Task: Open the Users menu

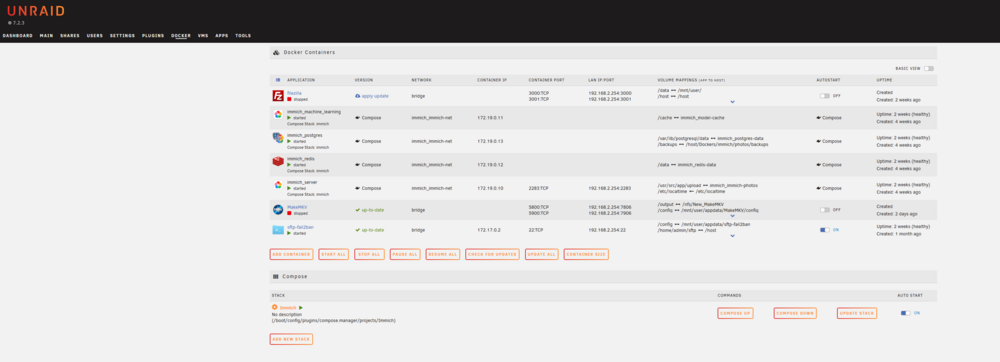Action: tap(94, 36)
